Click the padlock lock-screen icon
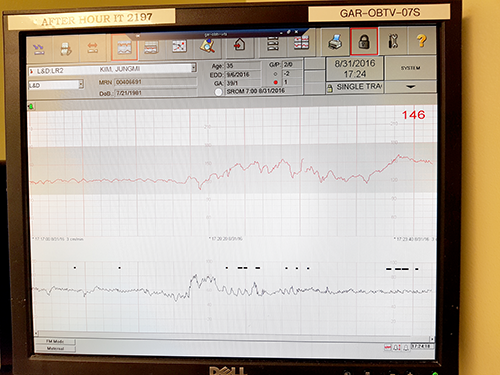The image size is (500, 375). [x=364, y=42]
